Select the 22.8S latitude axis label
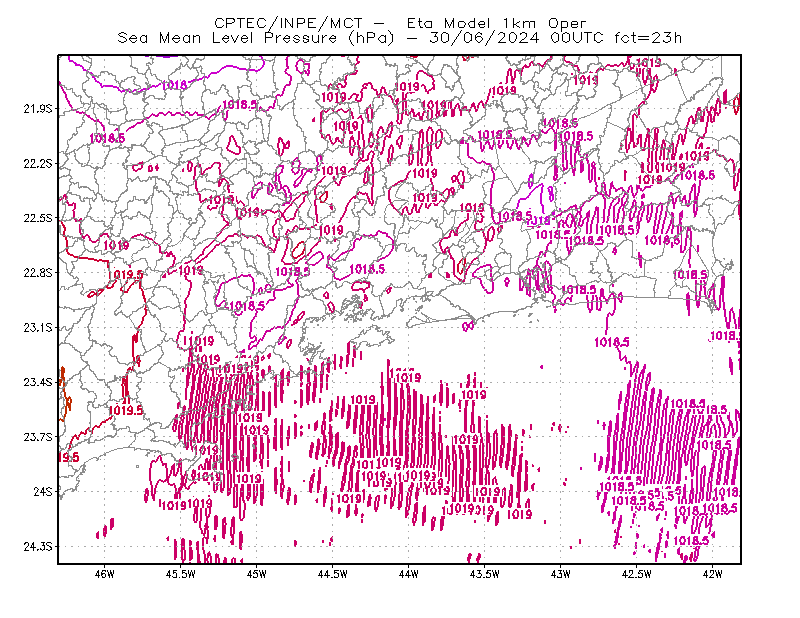 (x=38, y=273)
